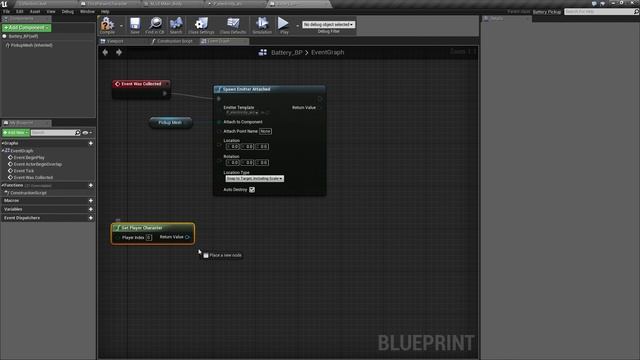Image resolution: width=640 pixels, height=360 pixels.
Task: Open the Edit menu
Action: click(20, 12)
